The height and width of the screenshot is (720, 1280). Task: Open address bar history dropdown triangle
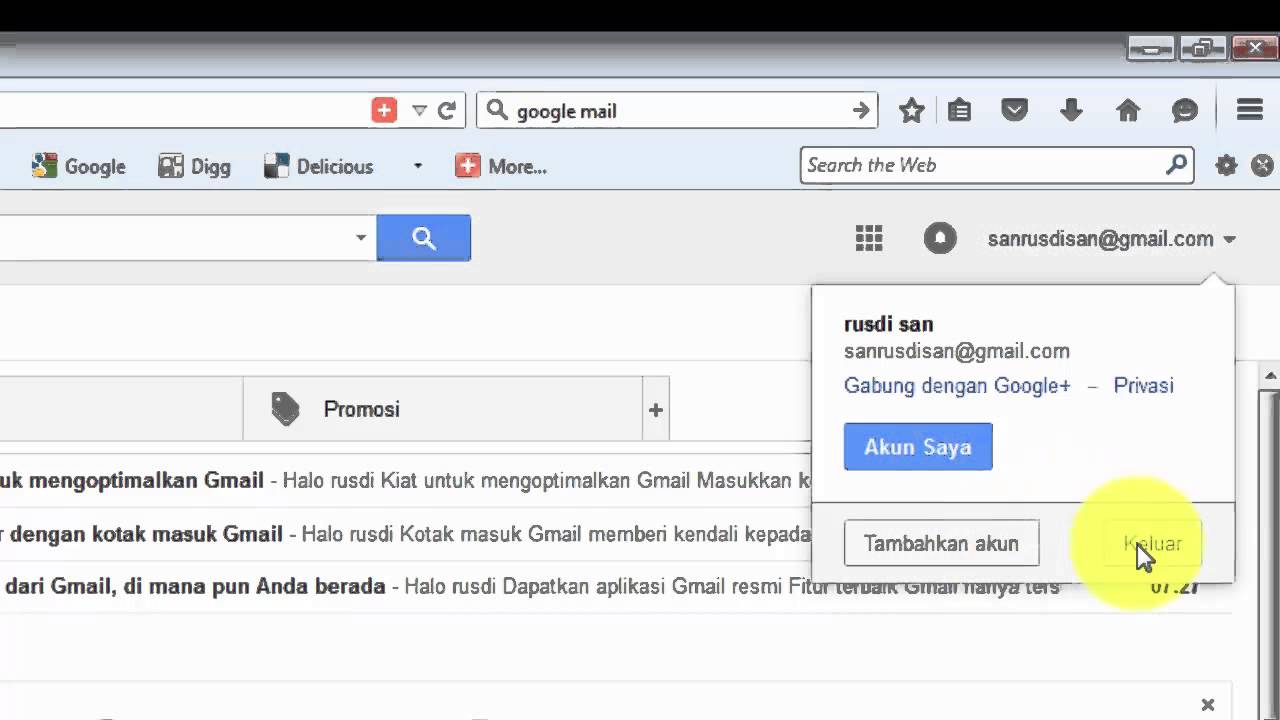coord(420,111)
